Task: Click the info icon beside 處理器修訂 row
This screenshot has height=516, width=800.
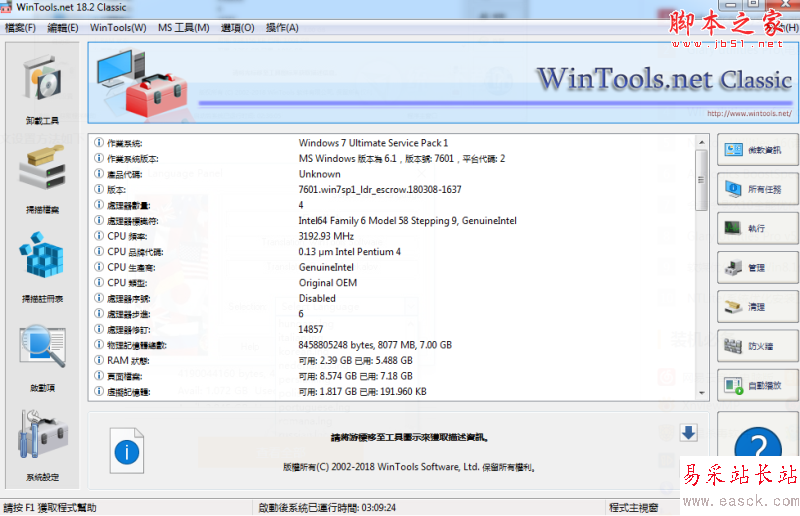Action: coord(99,329)
